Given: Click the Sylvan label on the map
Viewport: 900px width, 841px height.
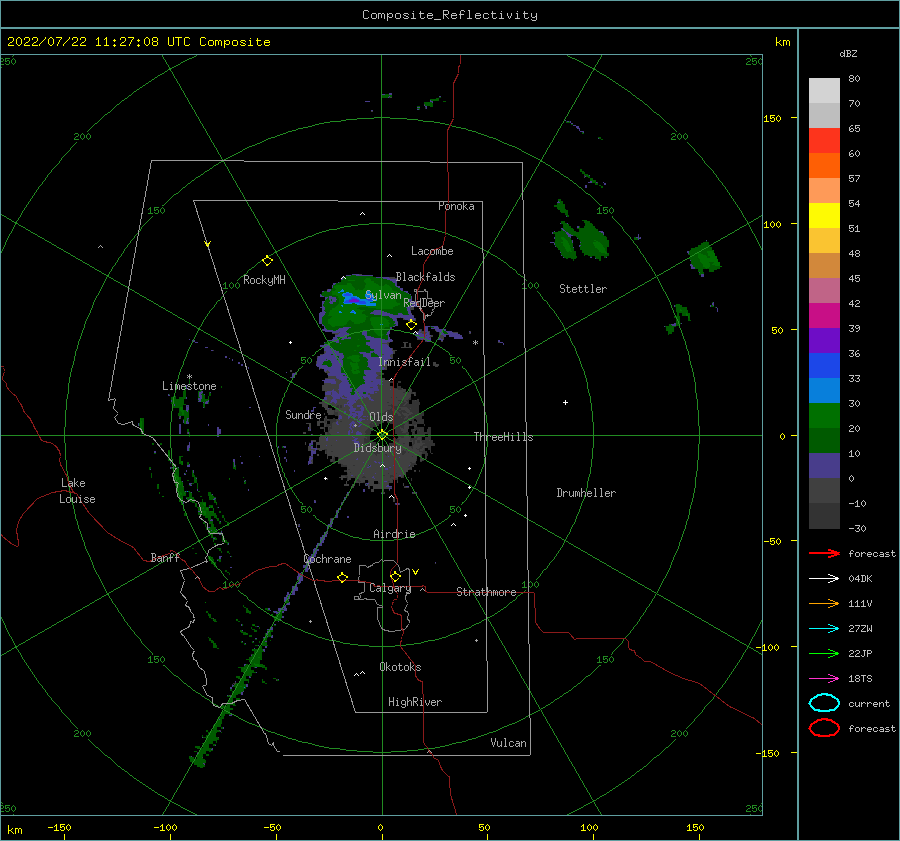Looking at the screenshot, I should (x=383, y=295).
